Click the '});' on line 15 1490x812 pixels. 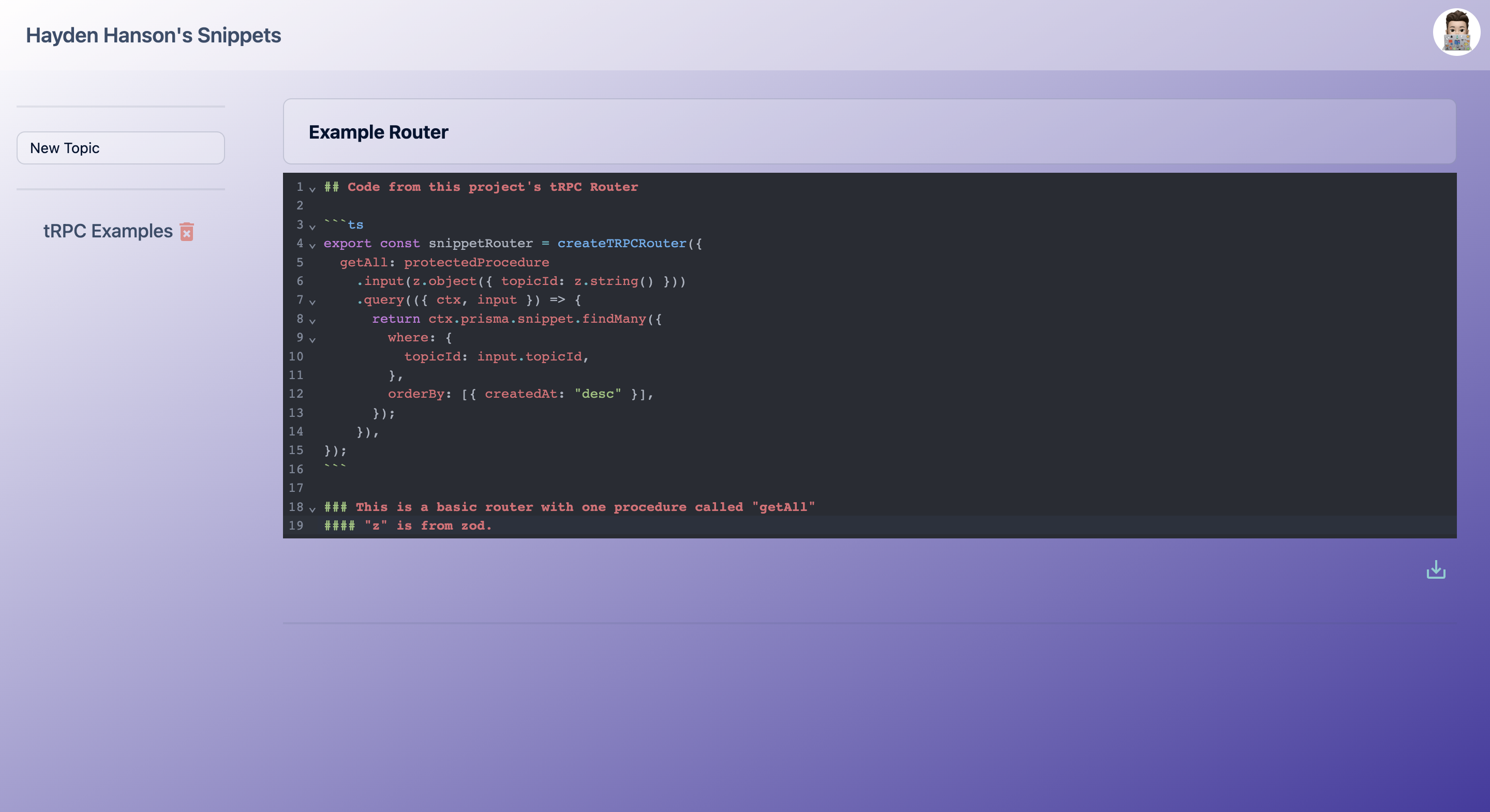[x=335, y=450]
